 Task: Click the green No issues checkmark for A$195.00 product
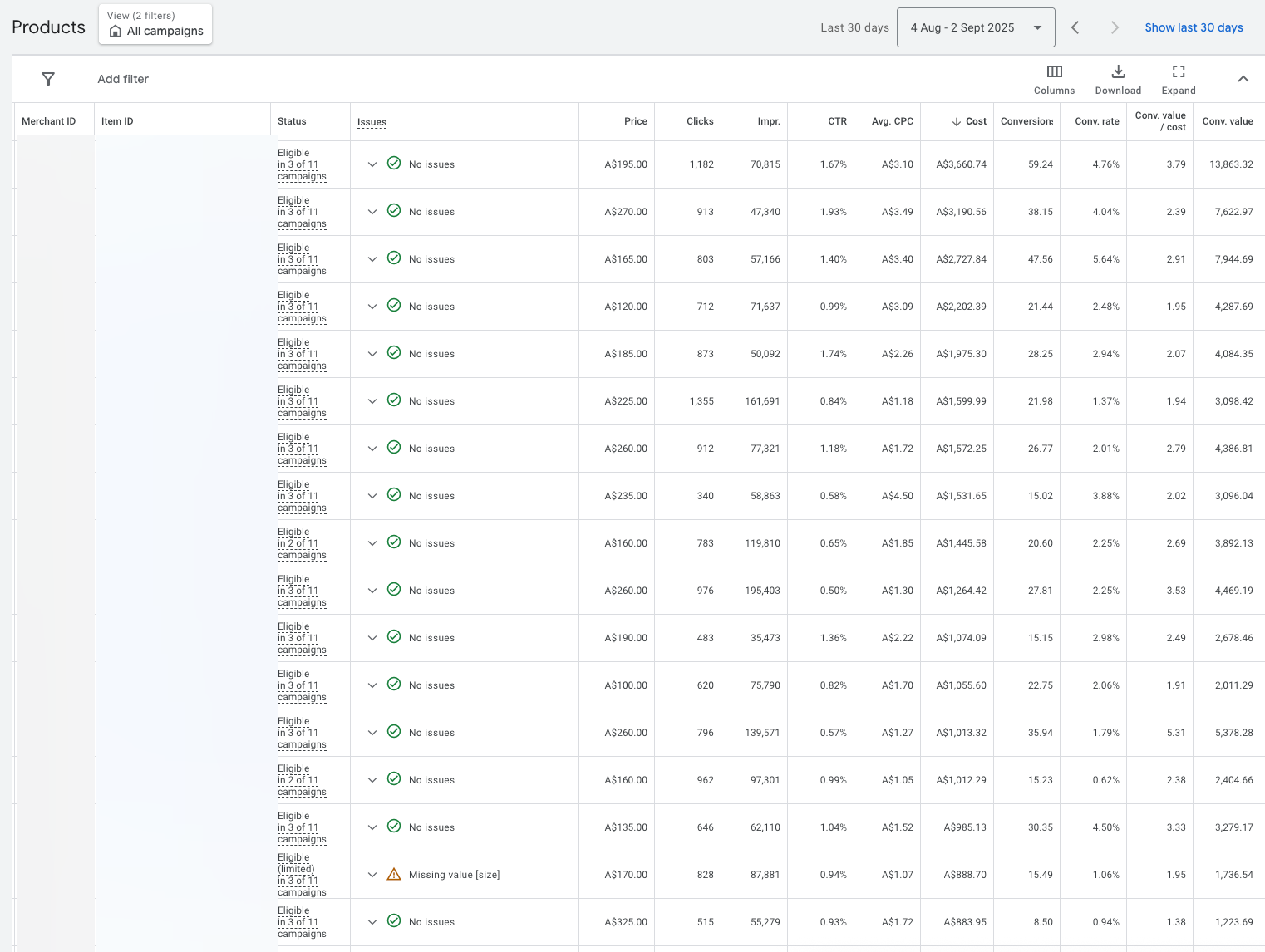tap(394, 164)
